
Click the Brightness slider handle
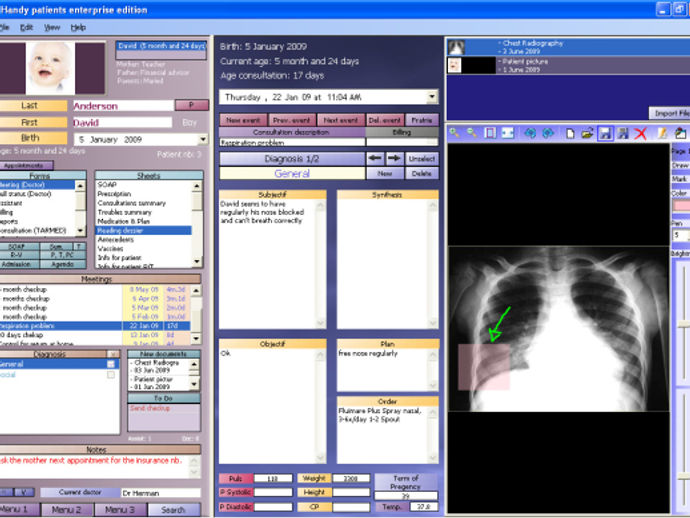683,324
